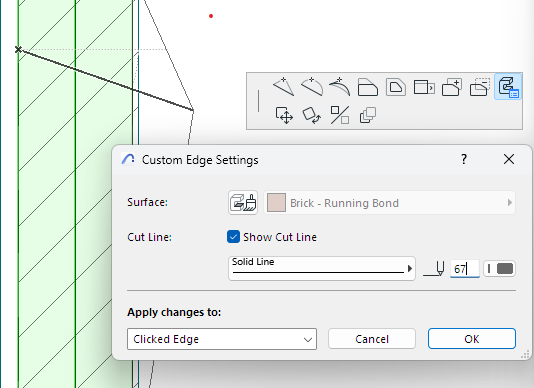Select the Drag move tool
The height and width of the screenshot is (388, 534).
284,115
